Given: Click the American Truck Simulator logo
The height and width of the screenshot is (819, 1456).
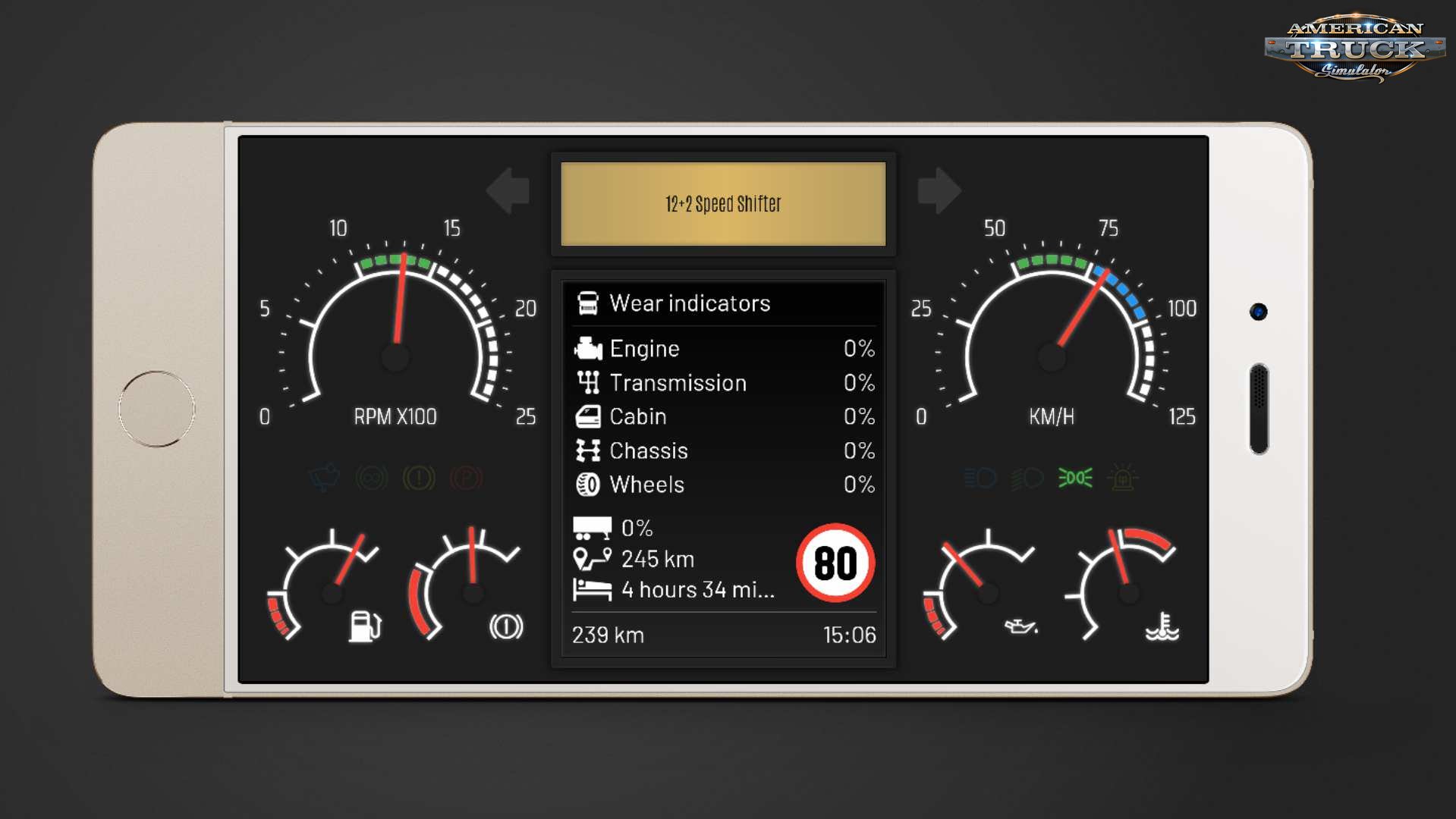Looking at the screenshot, I should tap(1355, 48).
